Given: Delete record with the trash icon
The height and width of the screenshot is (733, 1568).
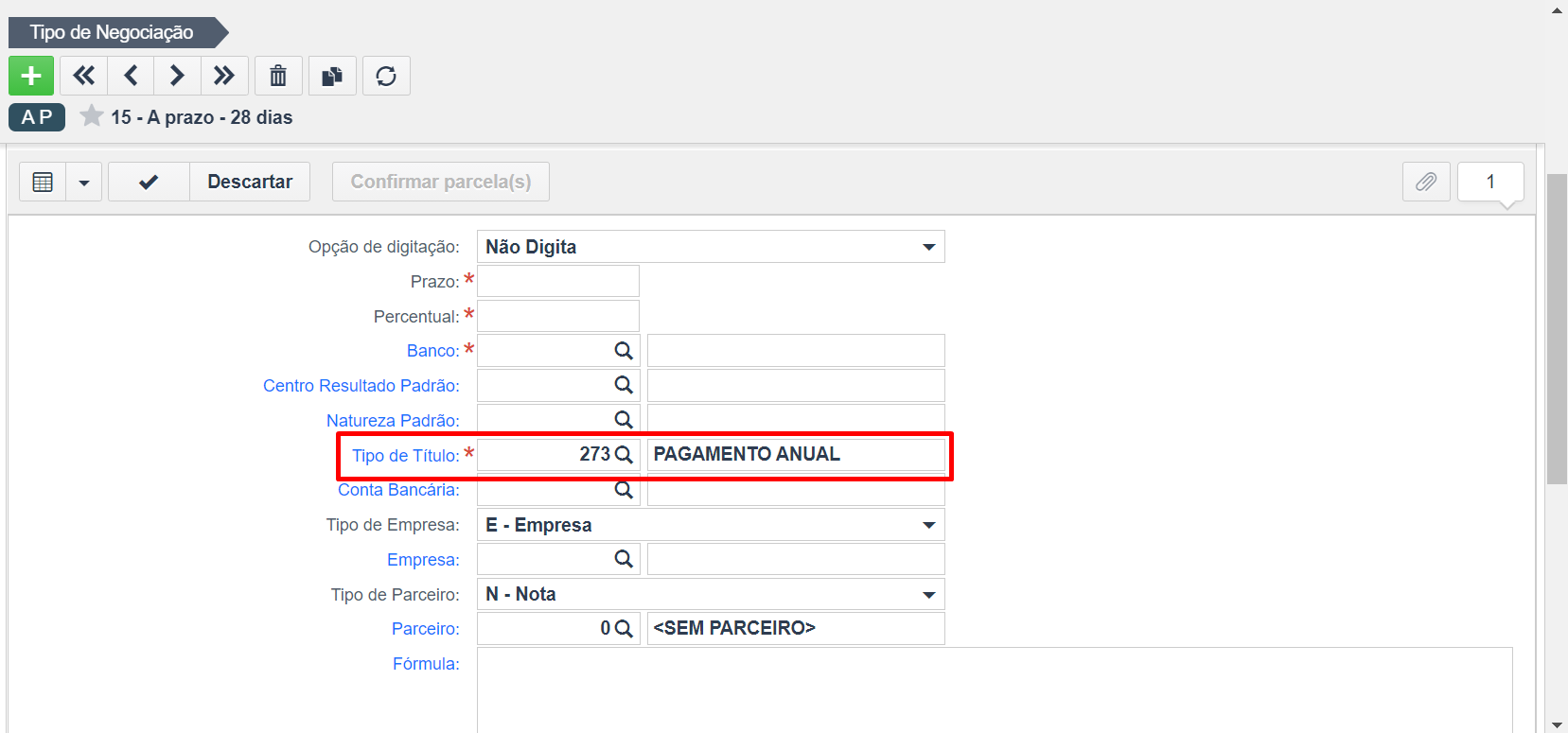Looking at the screenshot, I should (x=278, y=76).
